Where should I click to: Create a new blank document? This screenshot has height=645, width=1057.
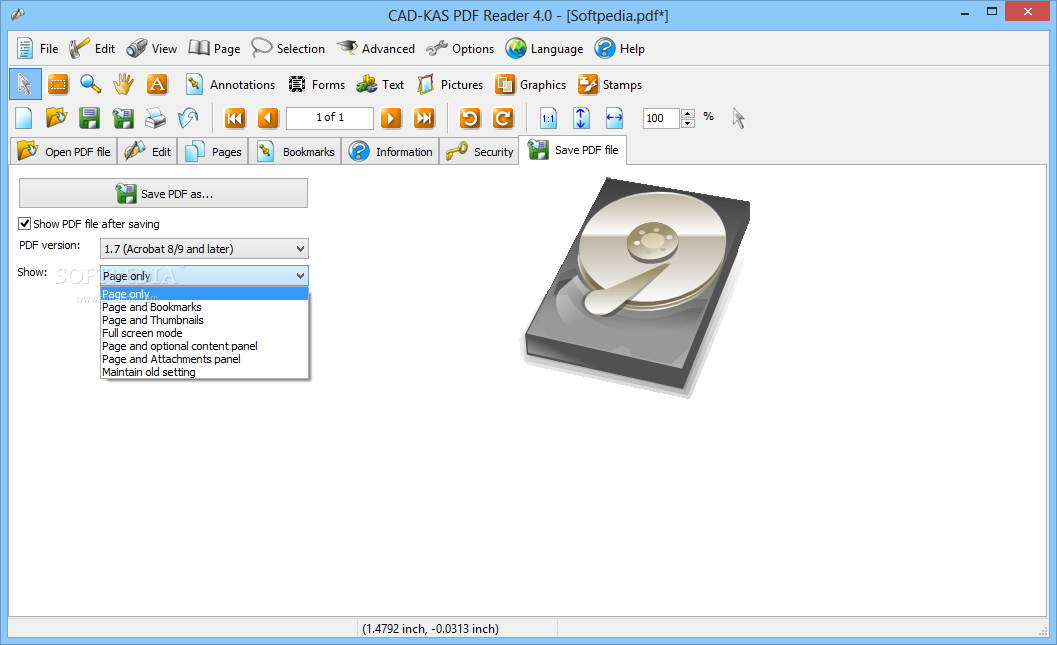click(x=24, y=119)
